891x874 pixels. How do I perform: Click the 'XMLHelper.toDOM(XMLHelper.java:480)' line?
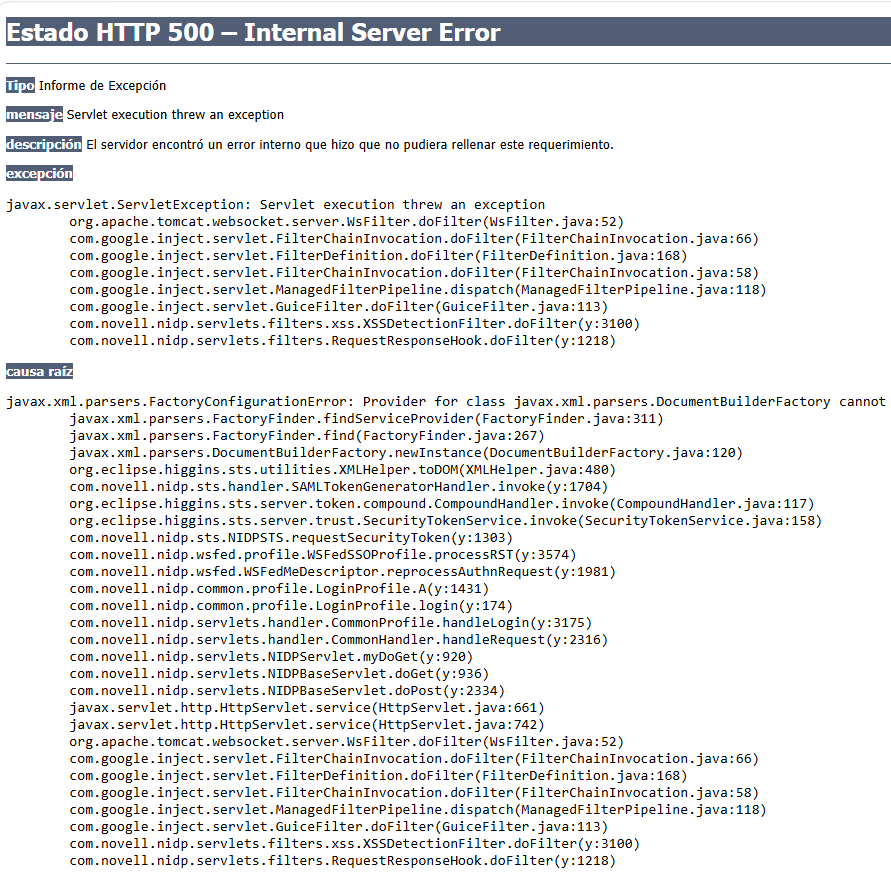(343, 470)
